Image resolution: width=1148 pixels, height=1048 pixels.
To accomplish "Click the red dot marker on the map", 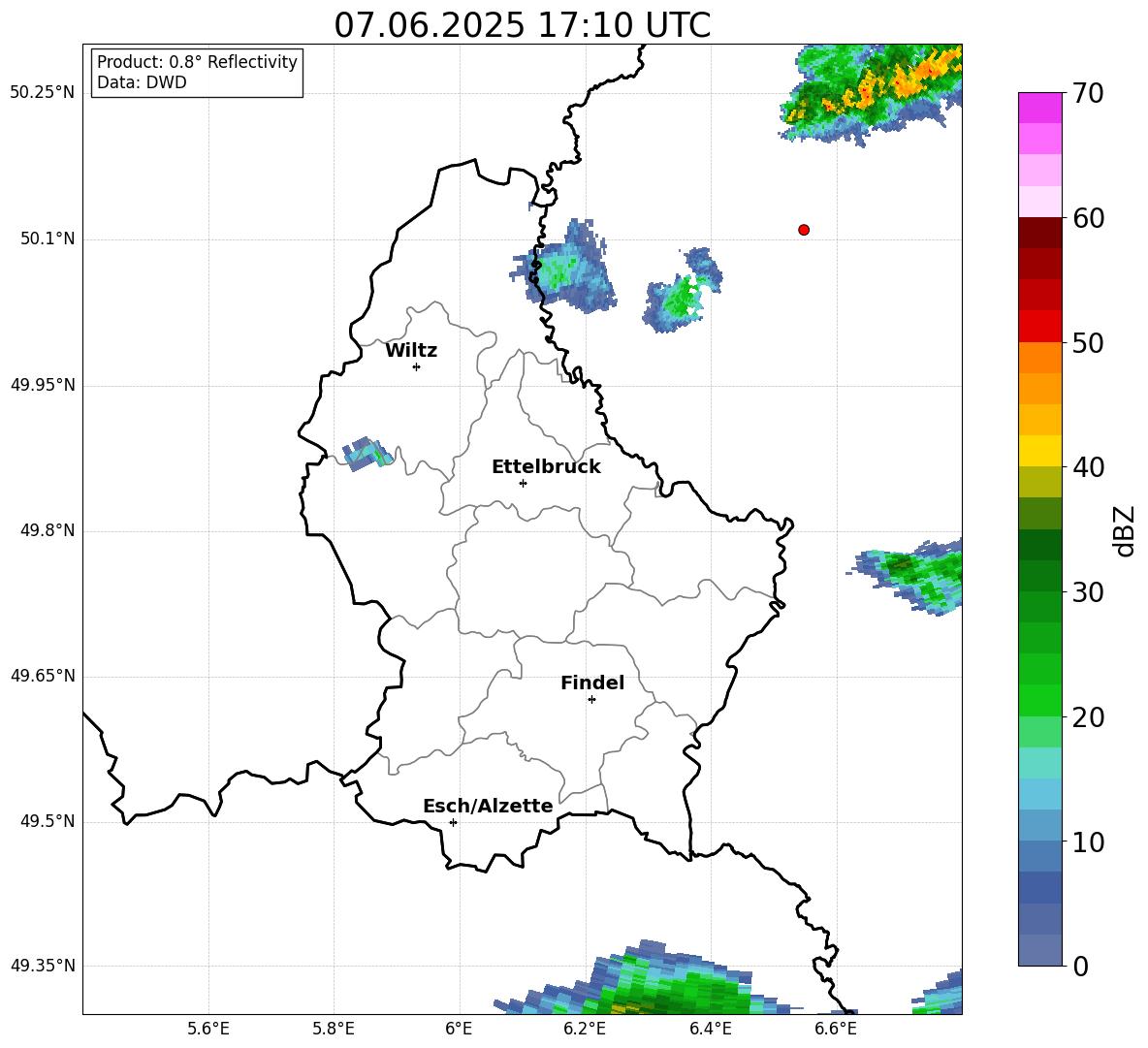I will 804,230.
